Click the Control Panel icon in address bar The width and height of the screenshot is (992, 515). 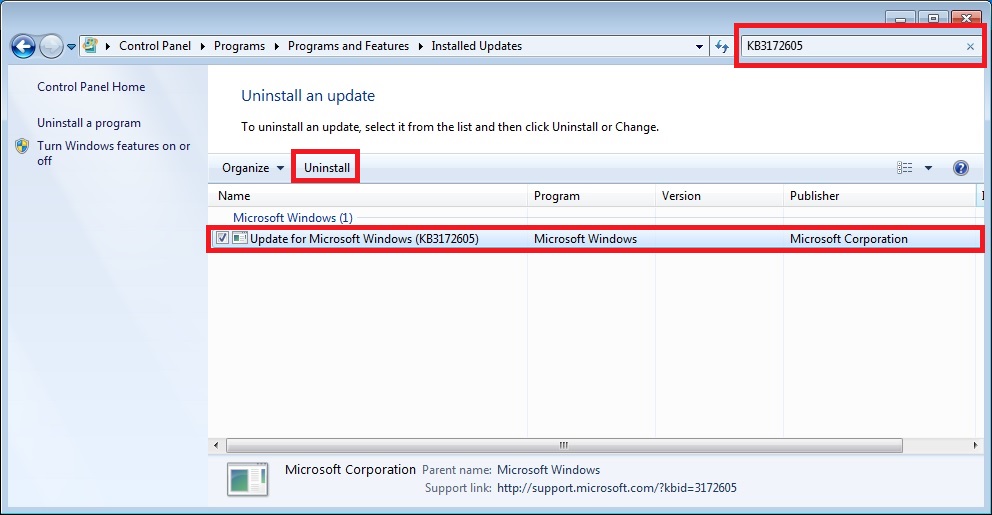tap(90, 46)
